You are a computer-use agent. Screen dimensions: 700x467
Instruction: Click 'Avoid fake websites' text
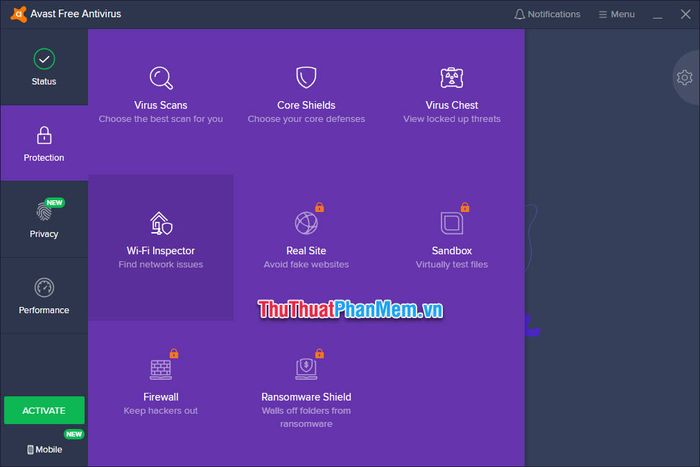pyautogui.click(x=306, y=264)
